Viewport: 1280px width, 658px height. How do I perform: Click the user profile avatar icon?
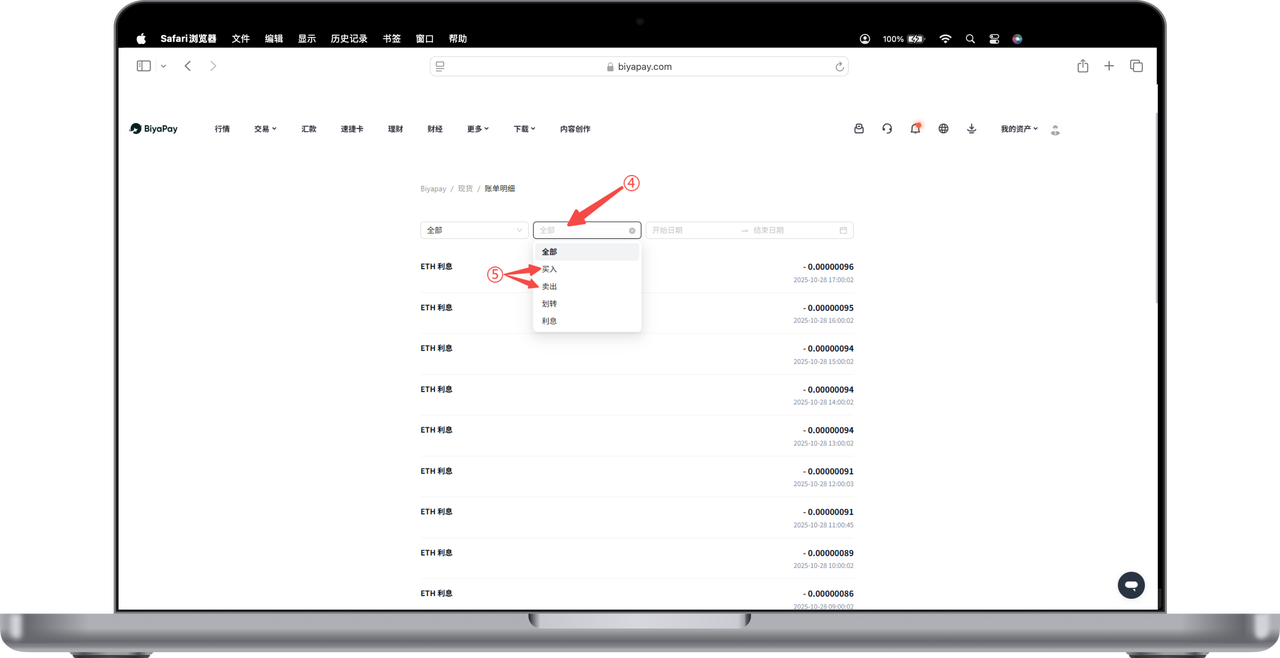(x=1055, y=130)
